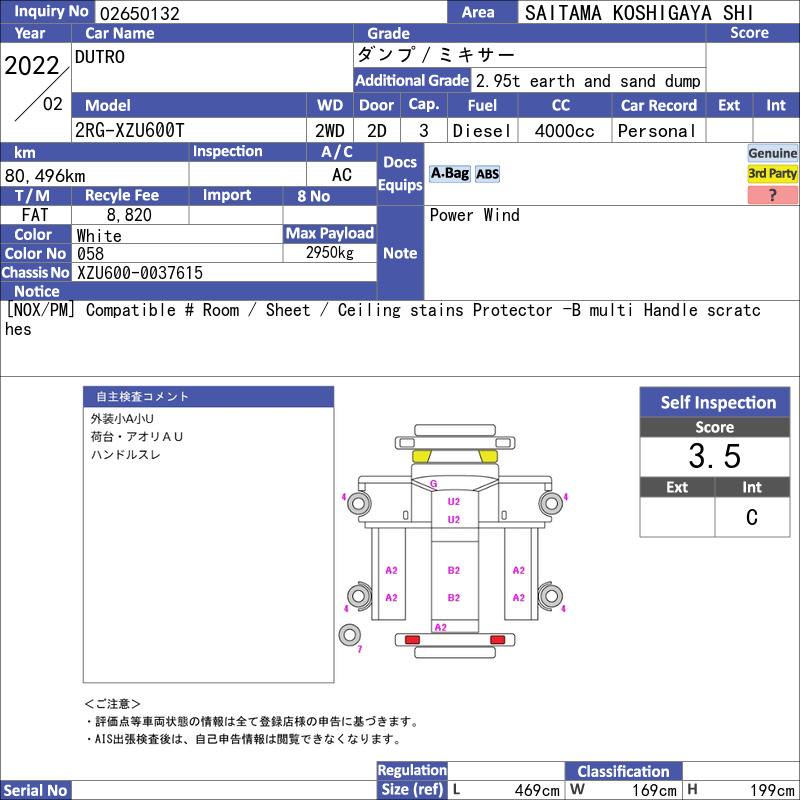Click the left red tail lamp

[x=412, y=639]
